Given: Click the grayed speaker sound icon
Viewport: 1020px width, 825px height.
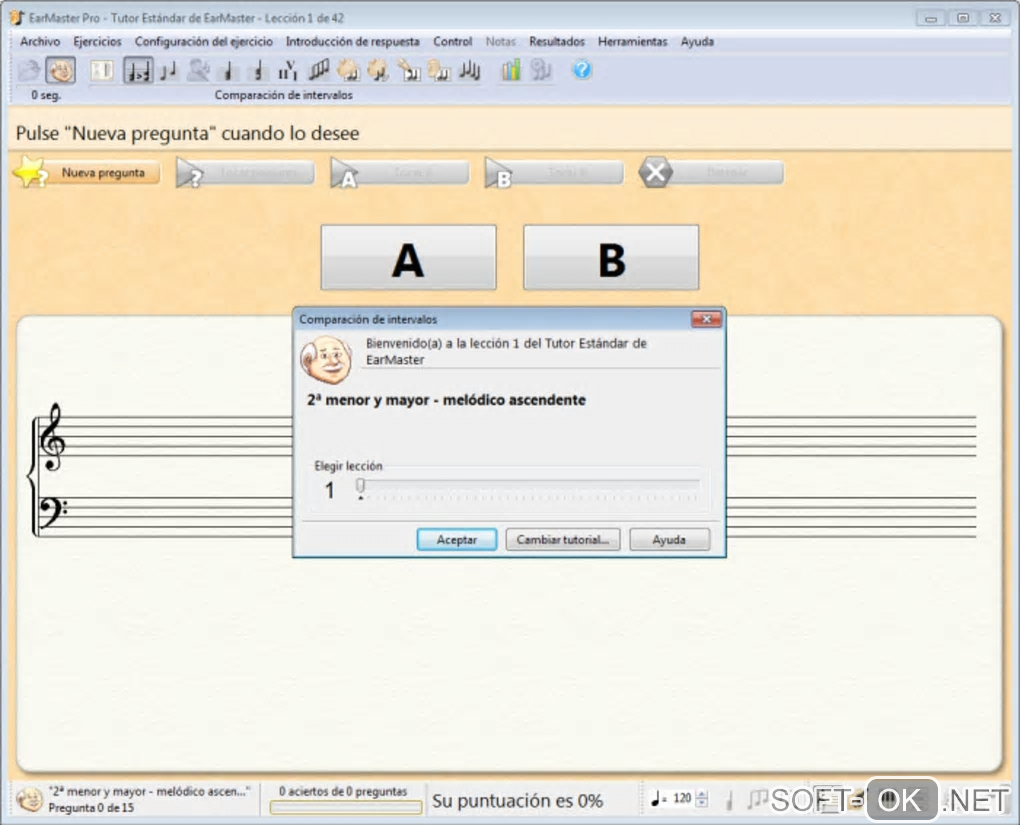Looking at the screenshot, I should [541, 70].
